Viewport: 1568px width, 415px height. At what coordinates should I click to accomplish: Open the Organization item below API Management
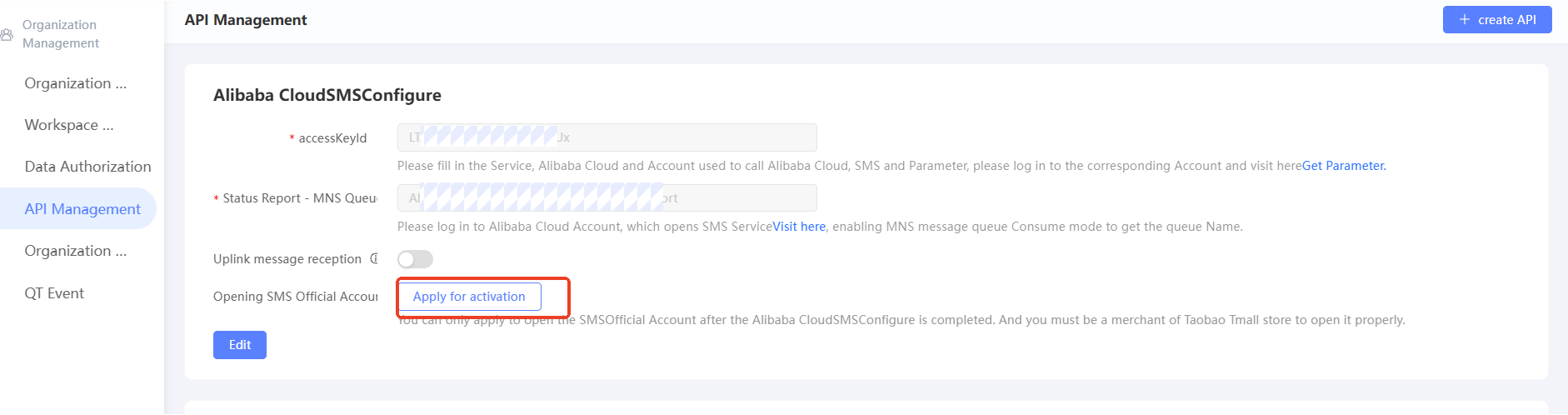click(76, 251)
